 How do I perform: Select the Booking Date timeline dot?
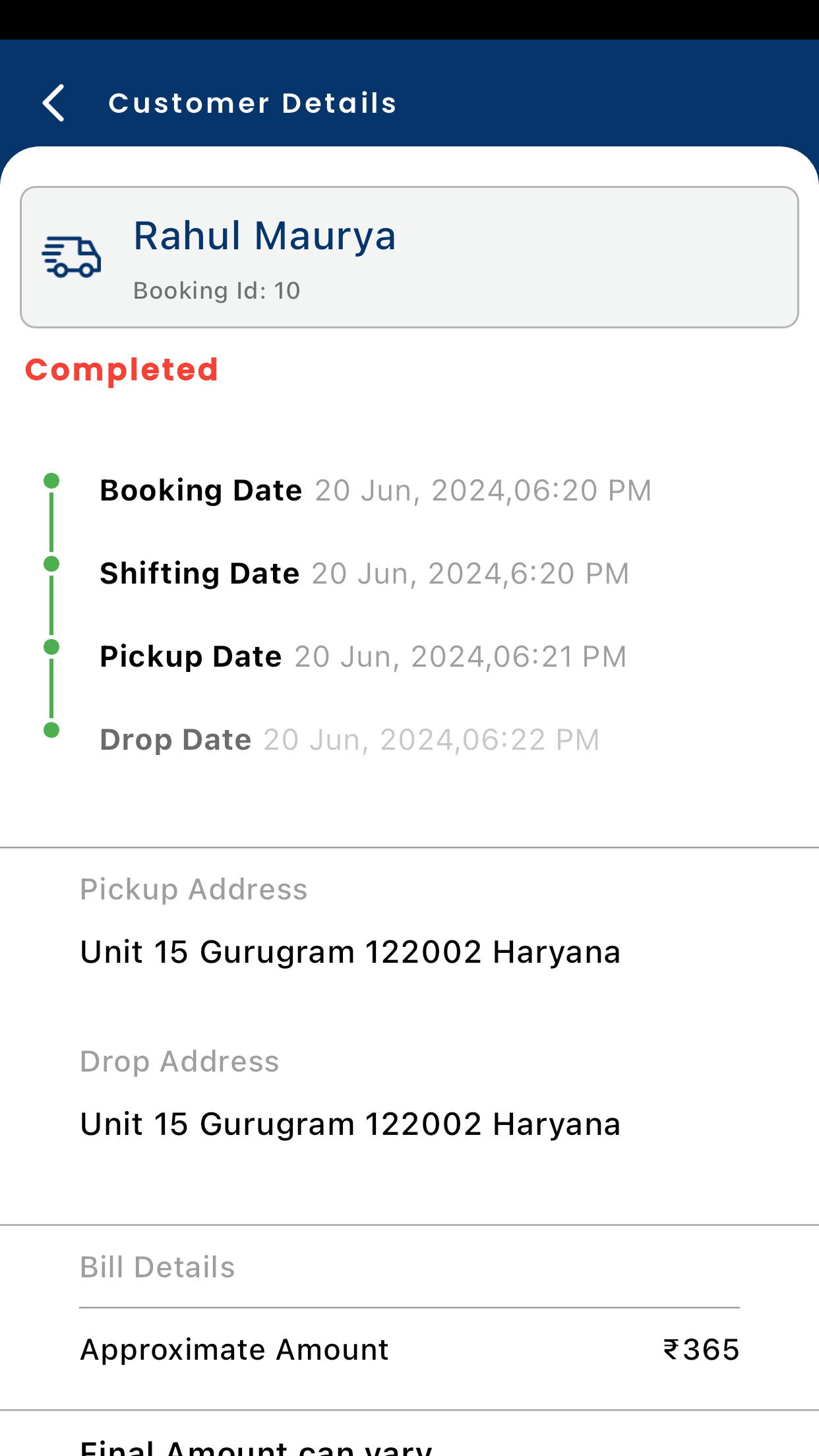(51, 481)
